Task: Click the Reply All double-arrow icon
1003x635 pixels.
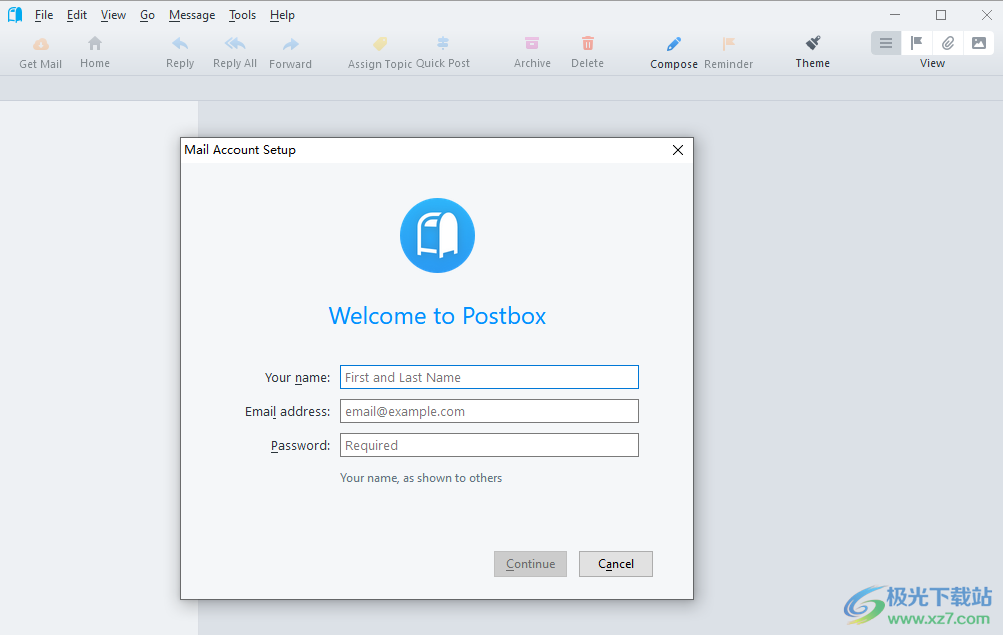Action: 235,43
